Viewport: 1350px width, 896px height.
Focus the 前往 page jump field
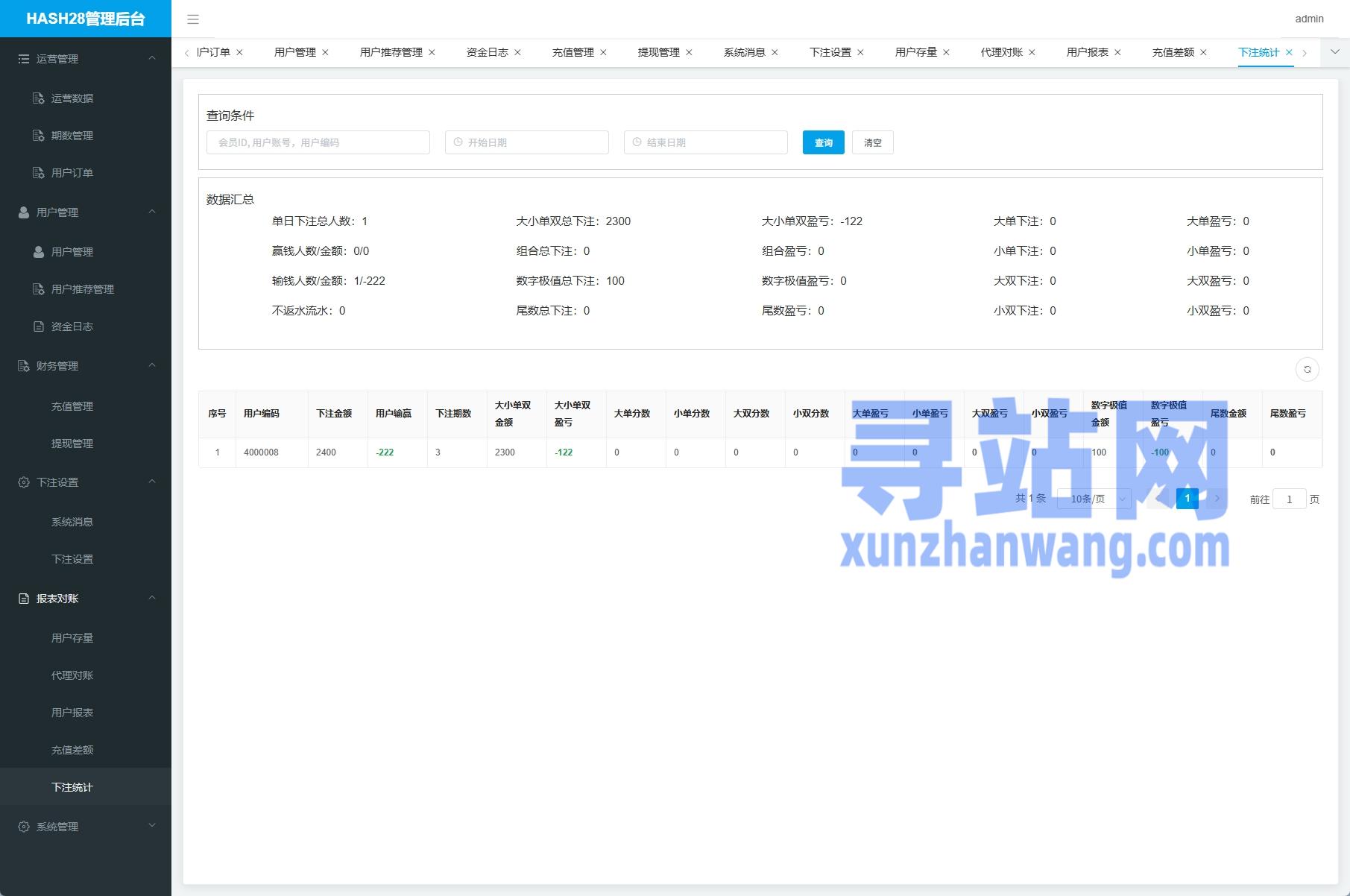[1290, 499]
